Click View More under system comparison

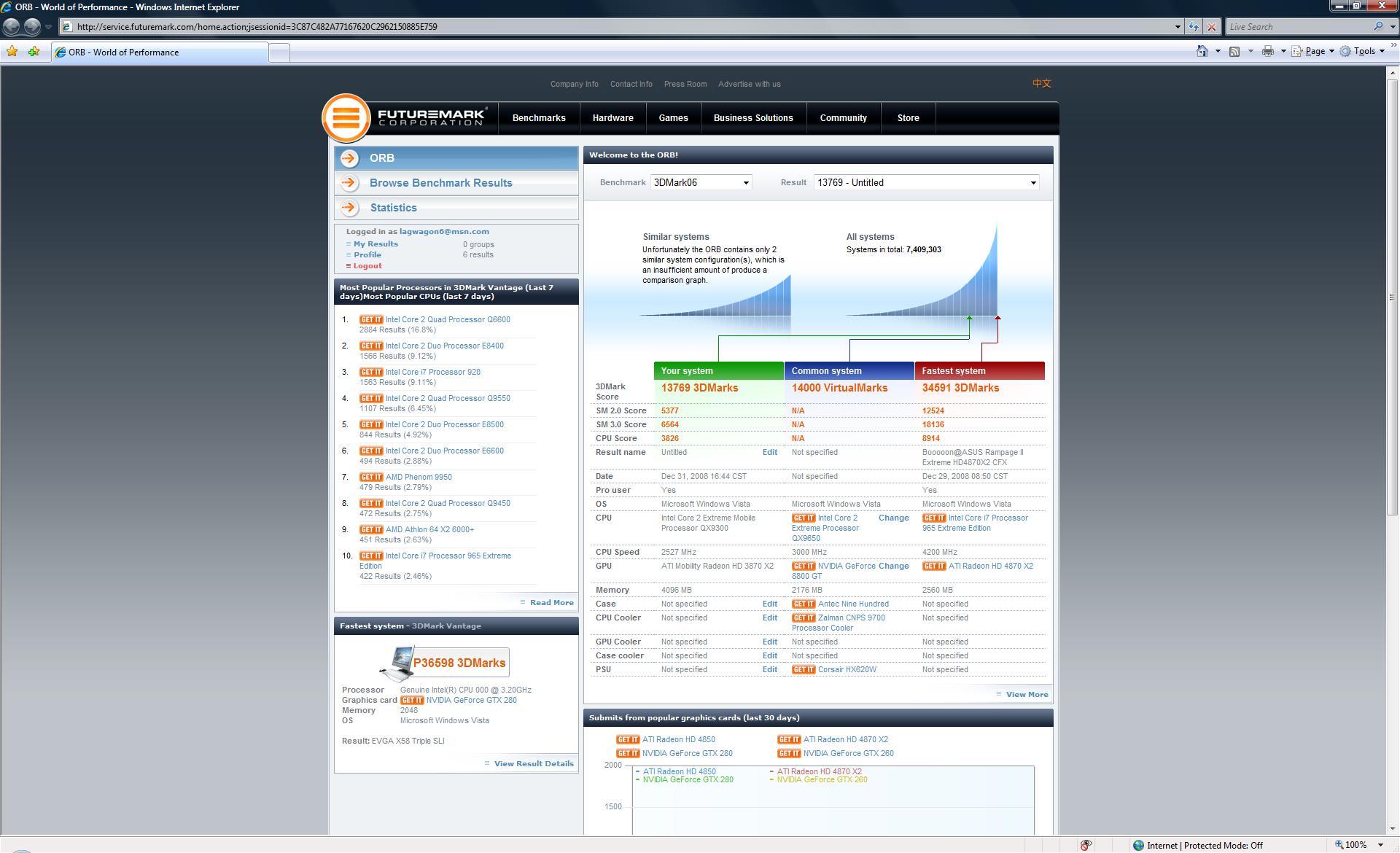[1027, 695]
